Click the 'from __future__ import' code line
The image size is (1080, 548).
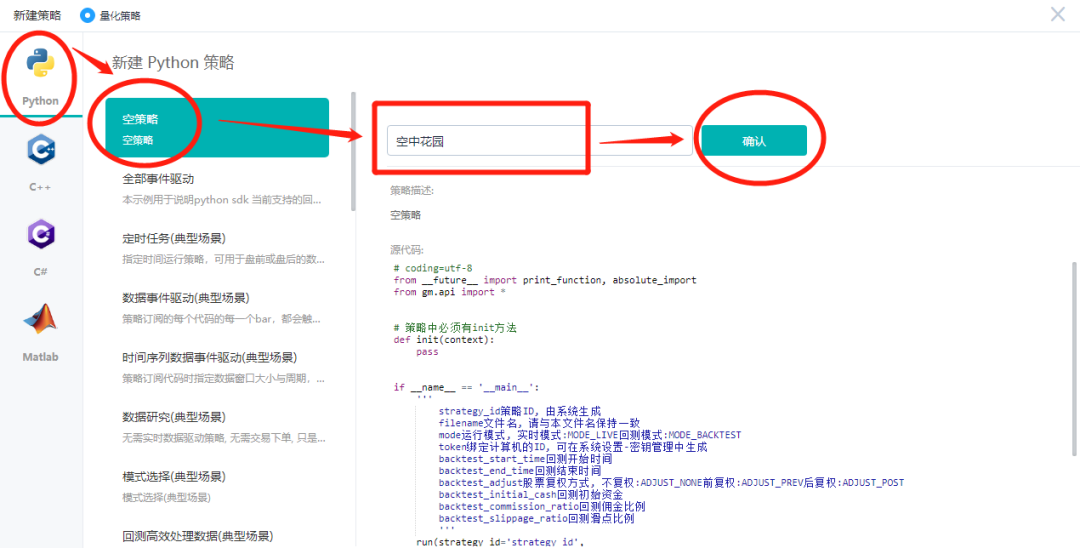tap(545, 280)
